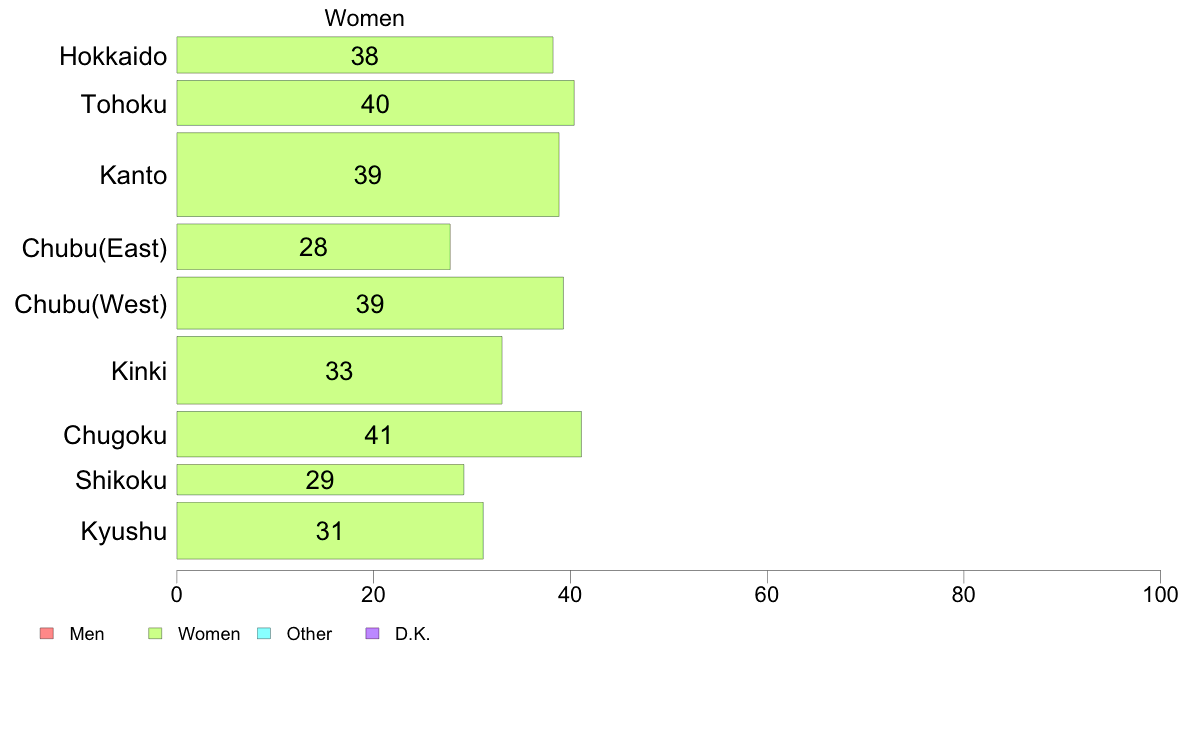
Task: Select the Kinki bar showing 33
Action: tap(339, 370)
